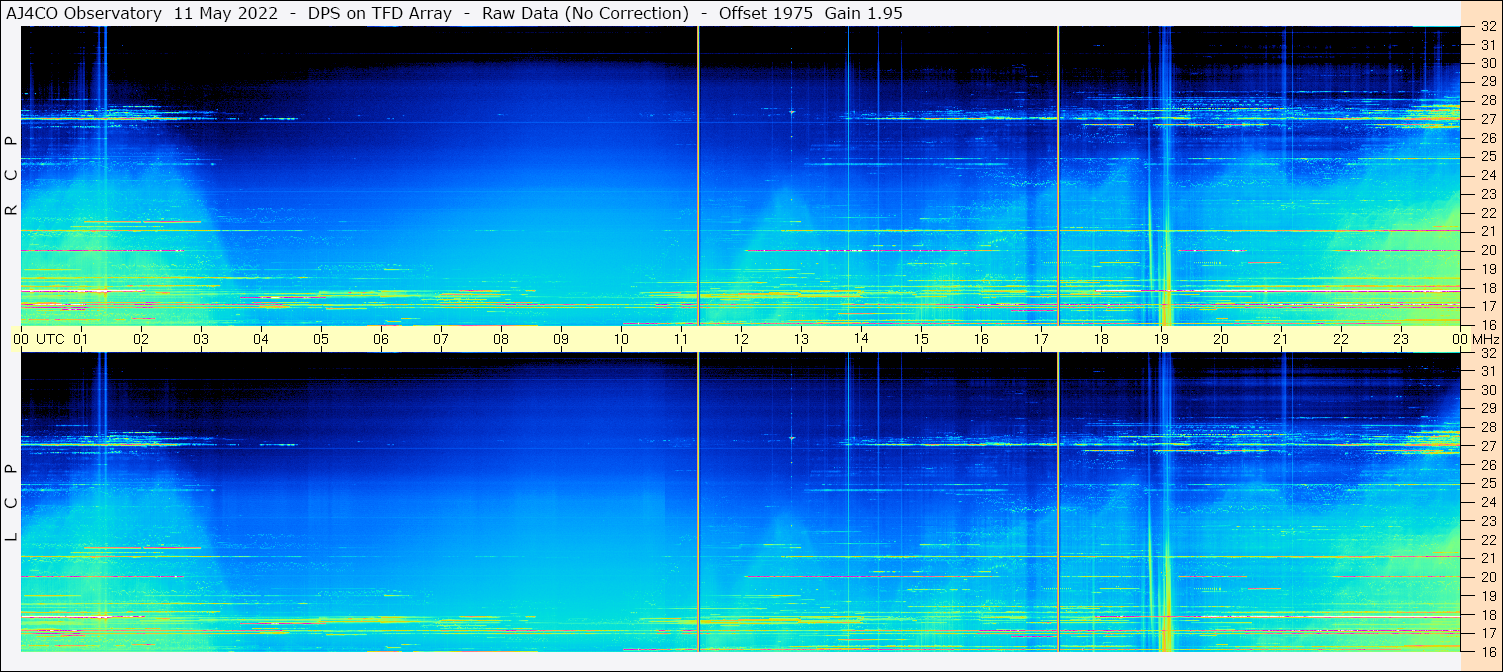Click the 17 MHz label on the LCP frequency axis

click(x=1487, y=632)
